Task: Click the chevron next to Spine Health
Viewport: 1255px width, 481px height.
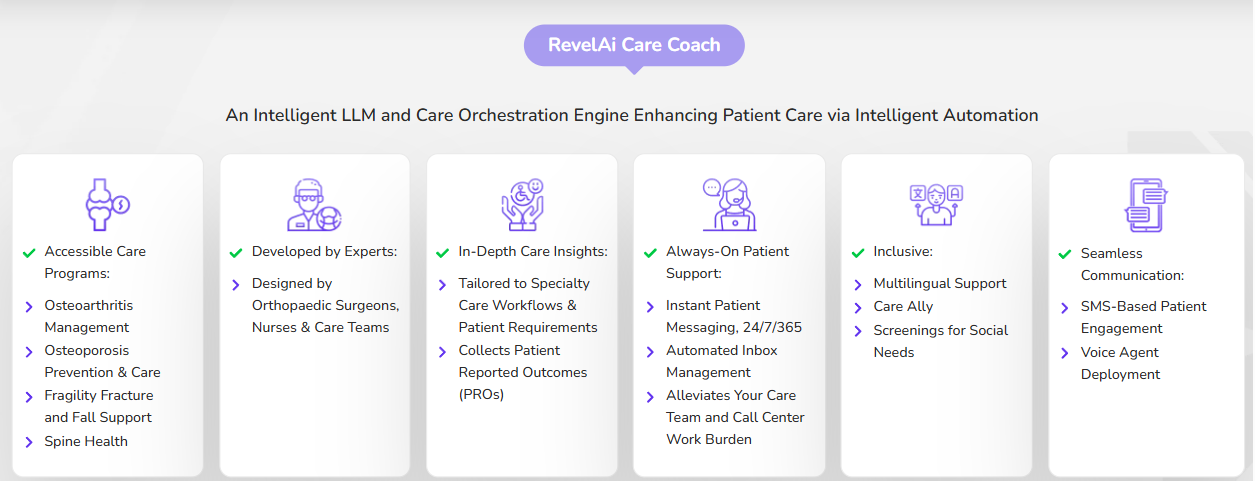Action: 29,442
